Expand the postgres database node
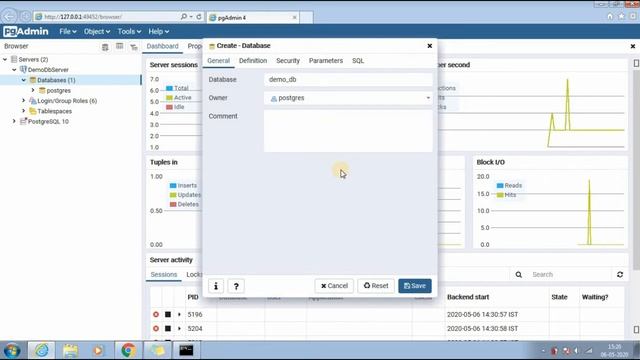Image resolution: width=640 pixels, height=360 pixels. point(33,90)
